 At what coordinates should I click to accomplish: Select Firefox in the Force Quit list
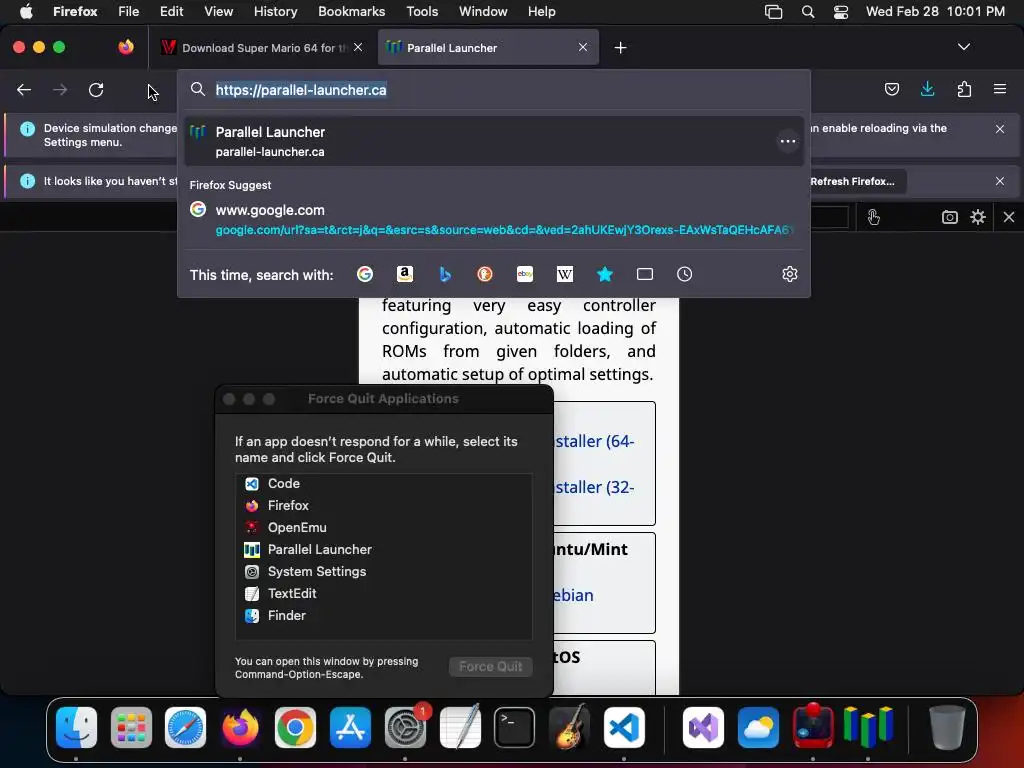click(383, 505)
